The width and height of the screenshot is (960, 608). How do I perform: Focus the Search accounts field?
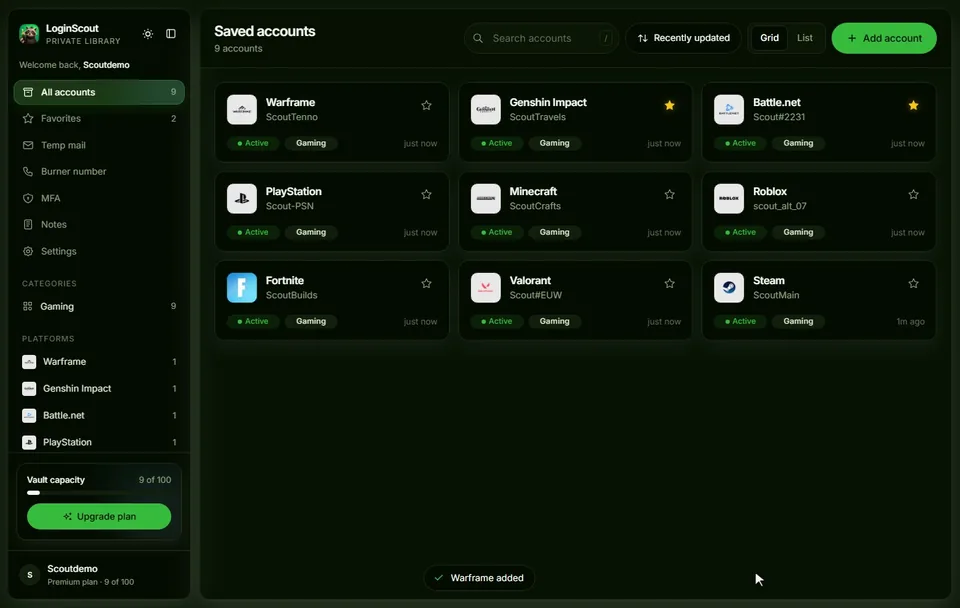click(541, 38)
